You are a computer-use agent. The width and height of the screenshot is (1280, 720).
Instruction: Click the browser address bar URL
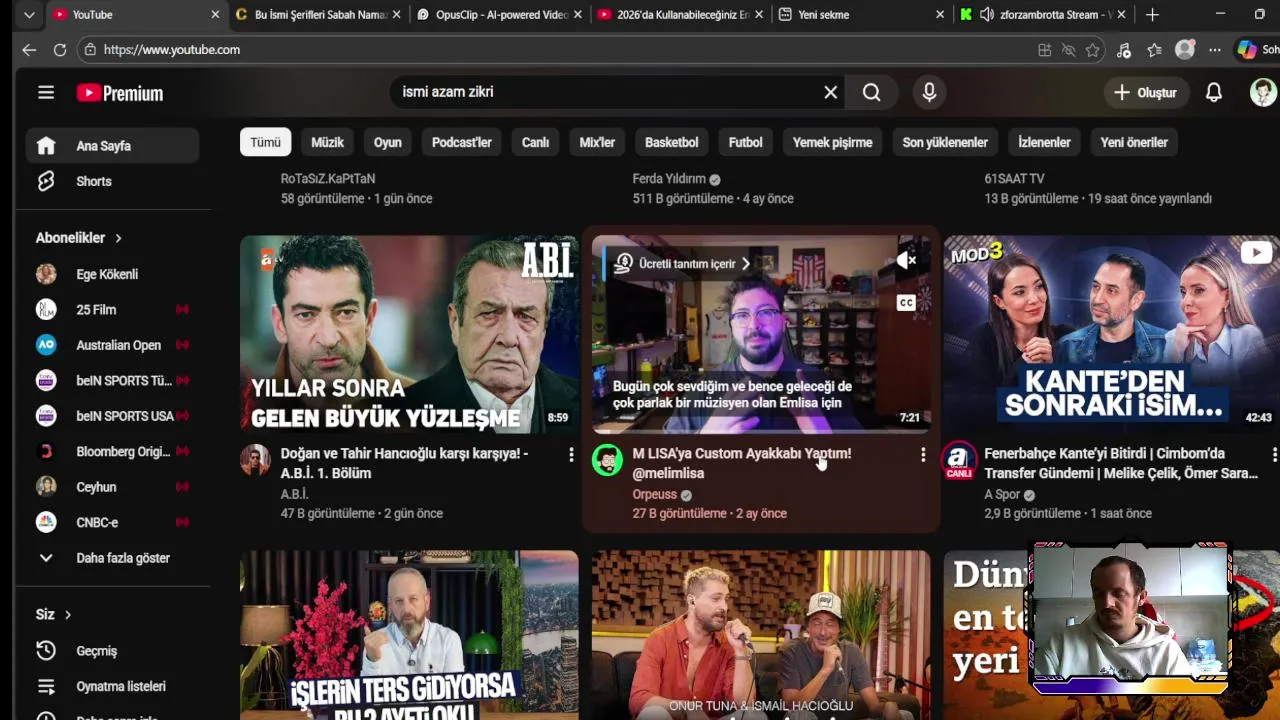point(171,50)
